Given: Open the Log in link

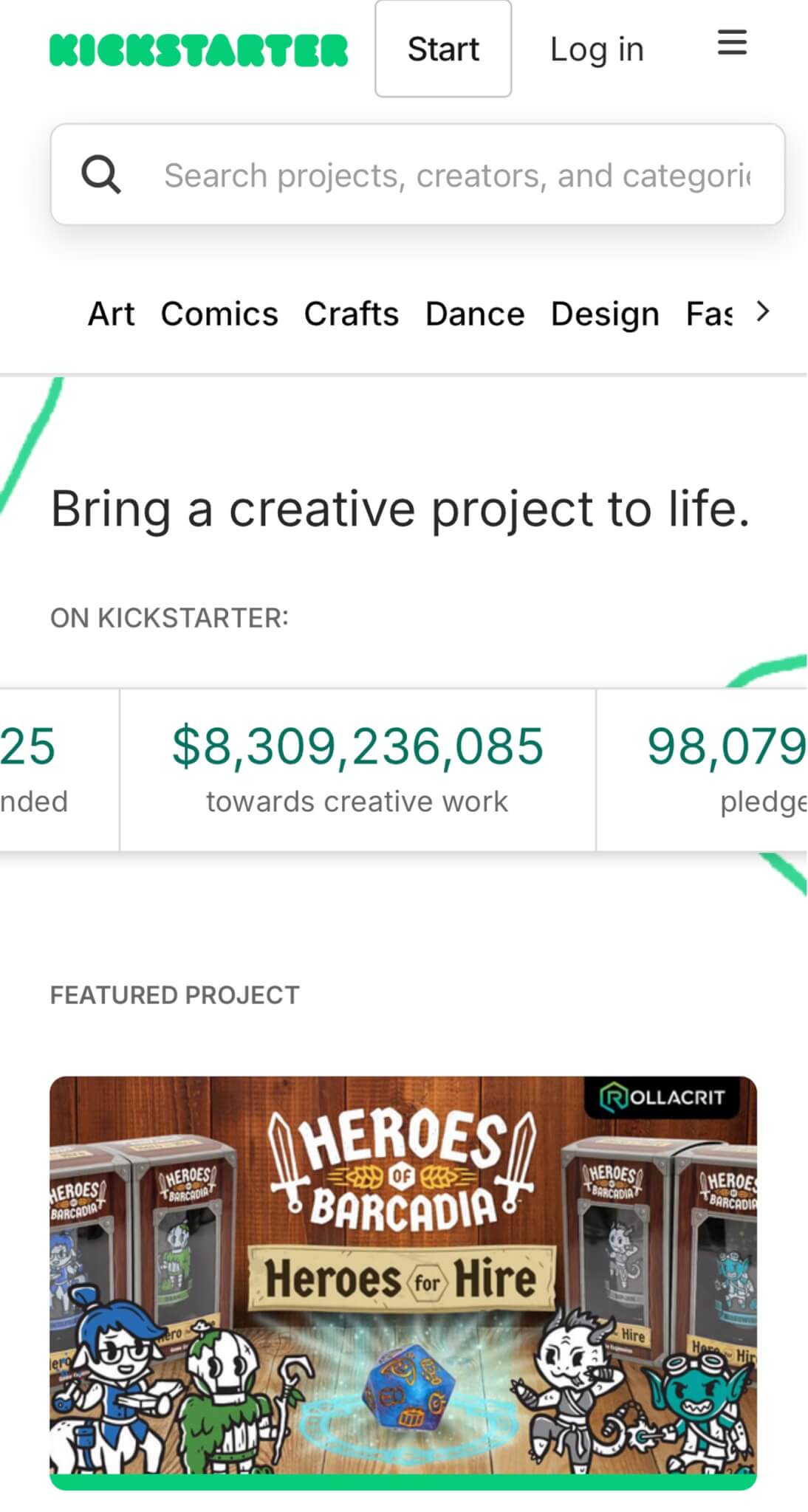Looking at the screenshot, I should 597,49.
